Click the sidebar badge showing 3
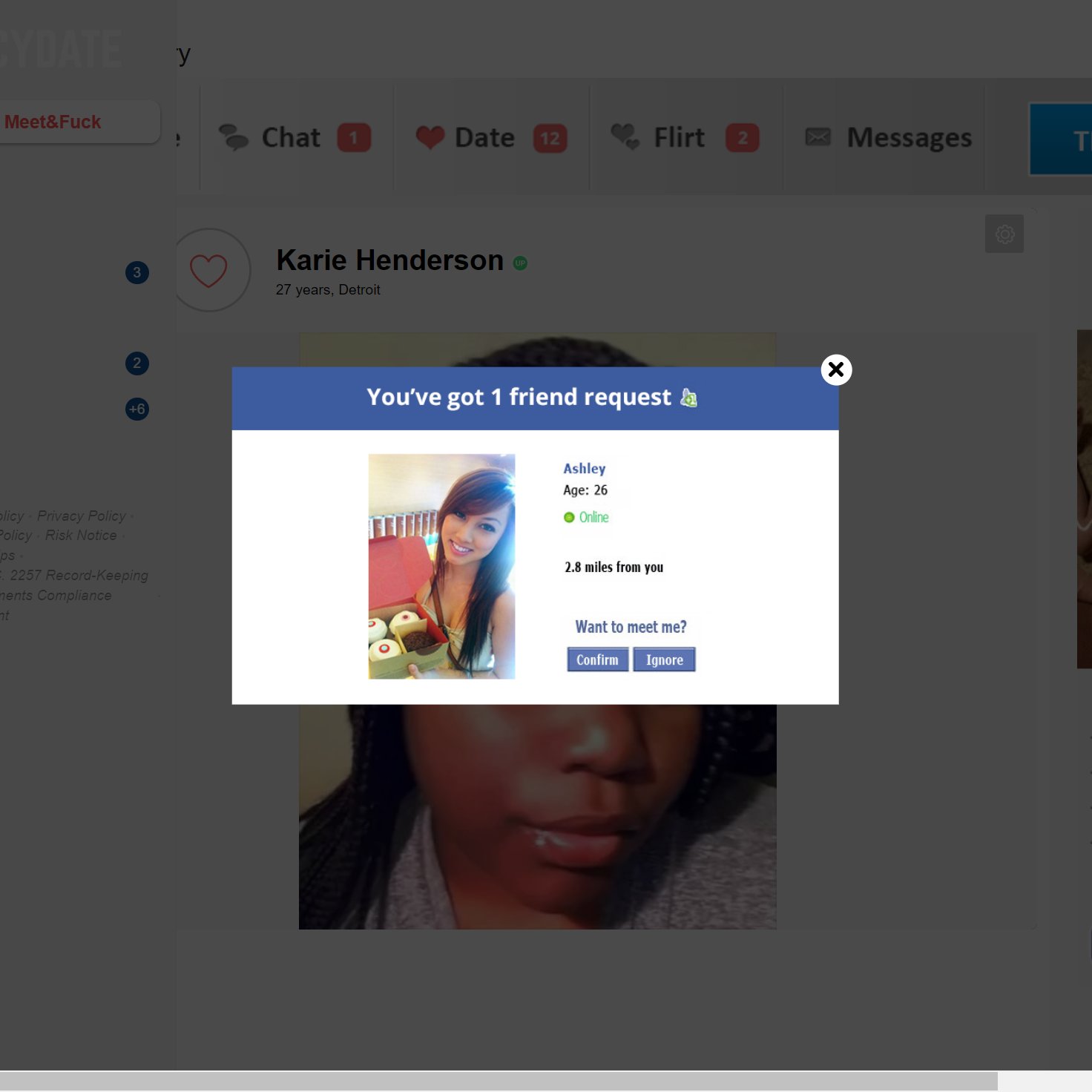This screenshot has height=1092, width=1092. pyautogui.click(x=137, y=272)
